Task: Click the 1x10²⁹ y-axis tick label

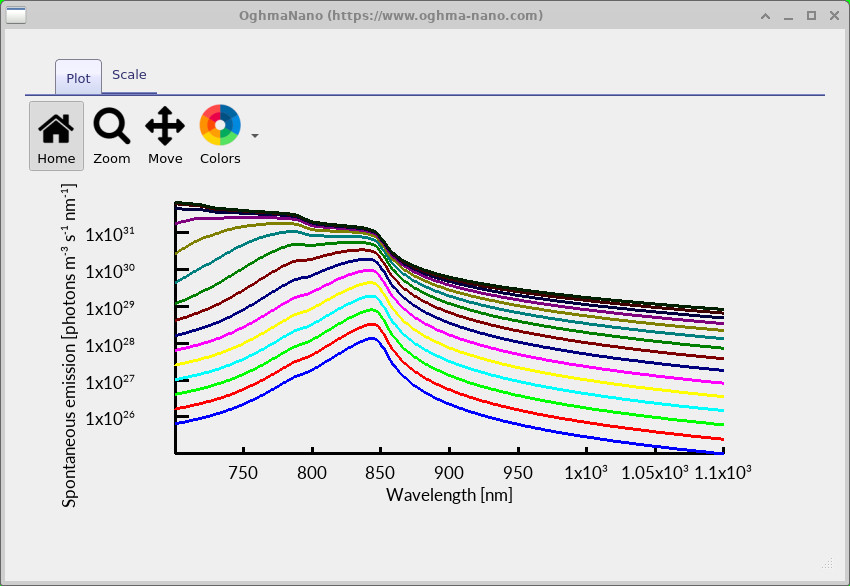Action: [110, 308]
